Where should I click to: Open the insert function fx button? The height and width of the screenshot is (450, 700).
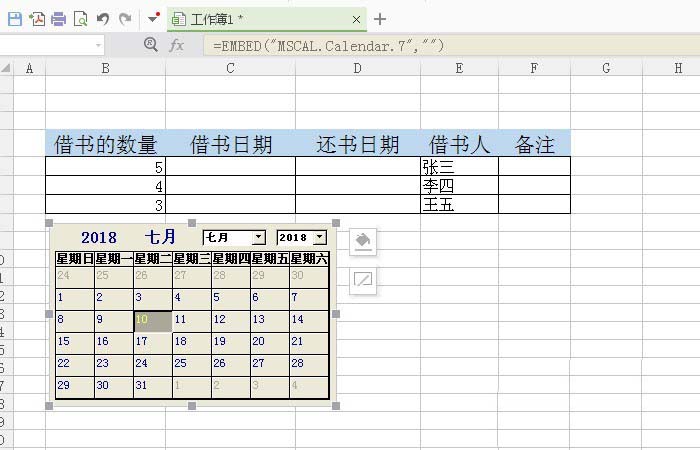[176, 45]
